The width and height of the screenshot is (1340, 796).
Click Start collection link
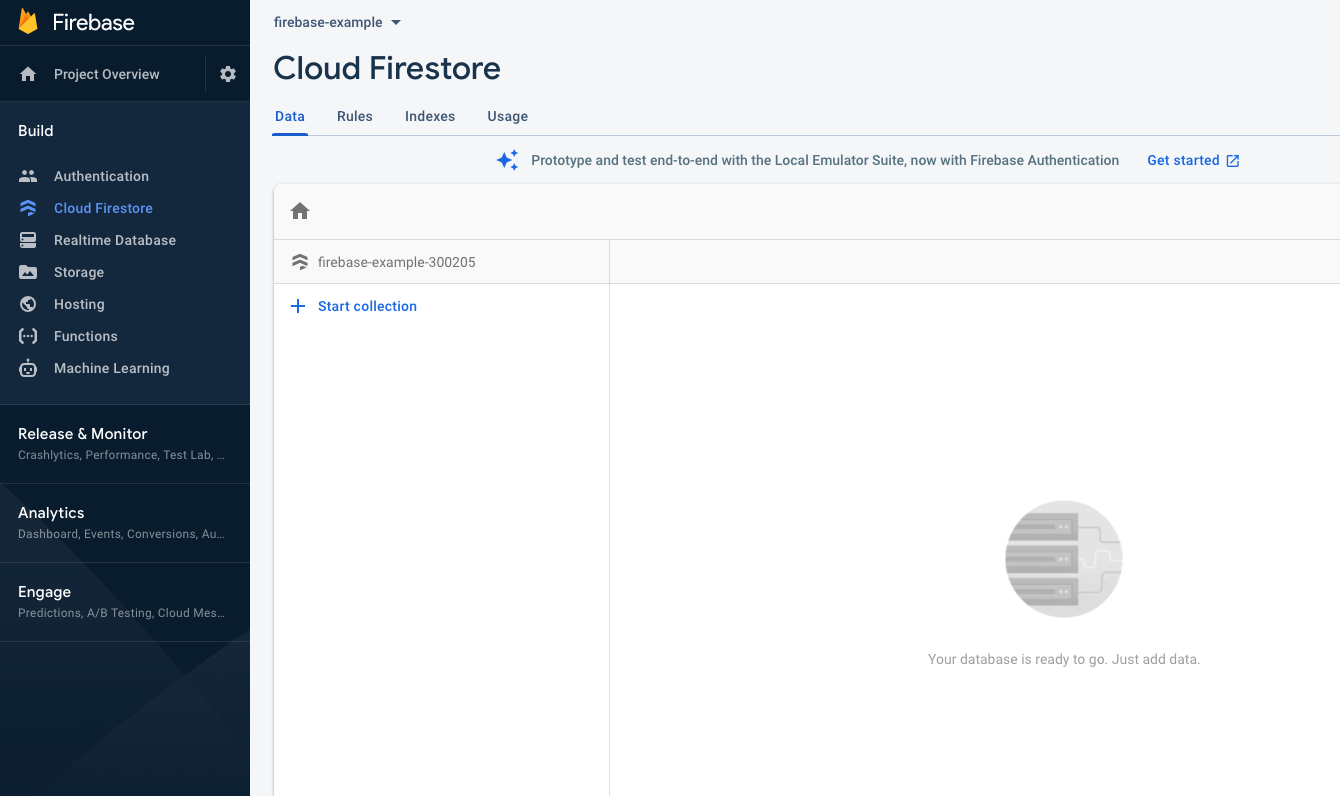click(x=367, y=306)
